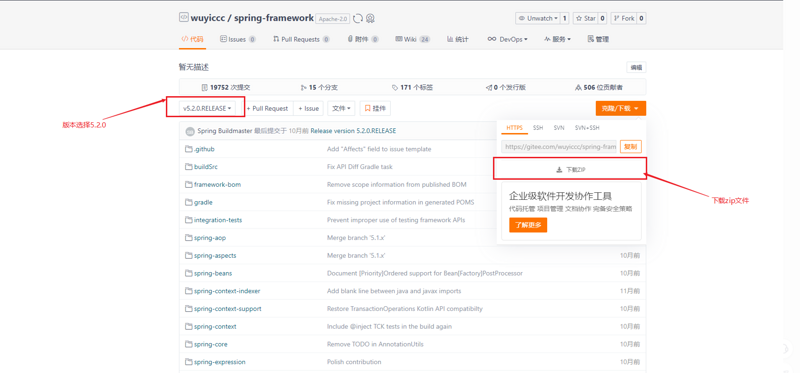Screen dimensions: 800x373
Task: Click the + Issue button
Action: (x=309, y=108)
